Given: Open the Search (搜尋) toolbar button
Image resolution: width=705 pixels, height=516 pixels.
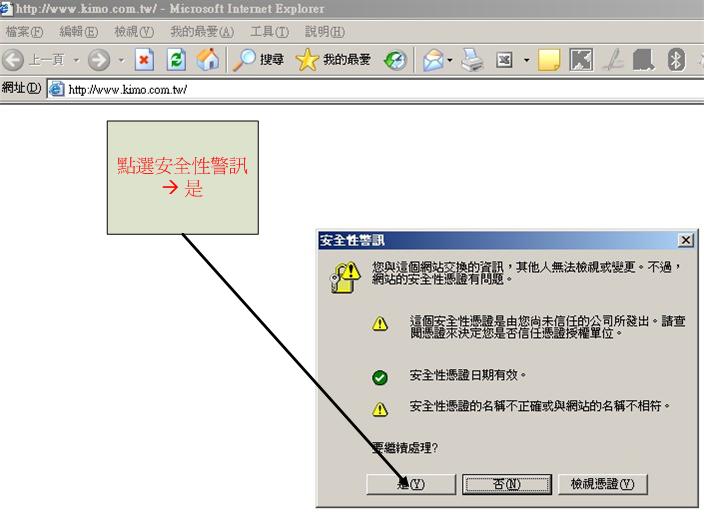Looking at the screenshot, I should (258, 60).
